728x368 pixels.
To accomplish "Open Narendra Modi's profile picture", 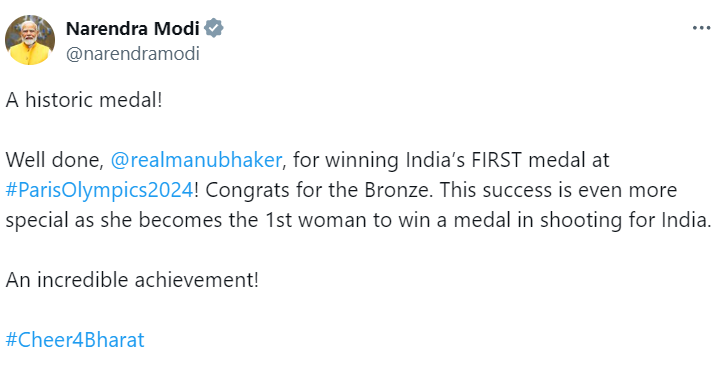I will (x=30, y=40).
